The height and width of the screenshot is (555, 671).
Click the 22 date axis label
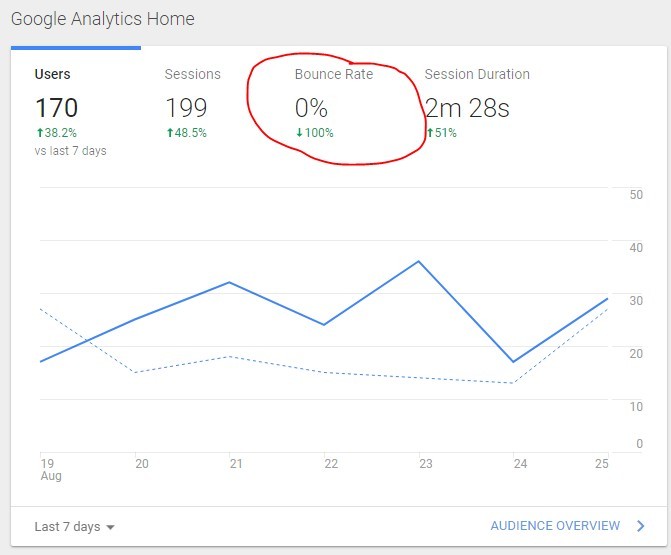tap(331, 464)
